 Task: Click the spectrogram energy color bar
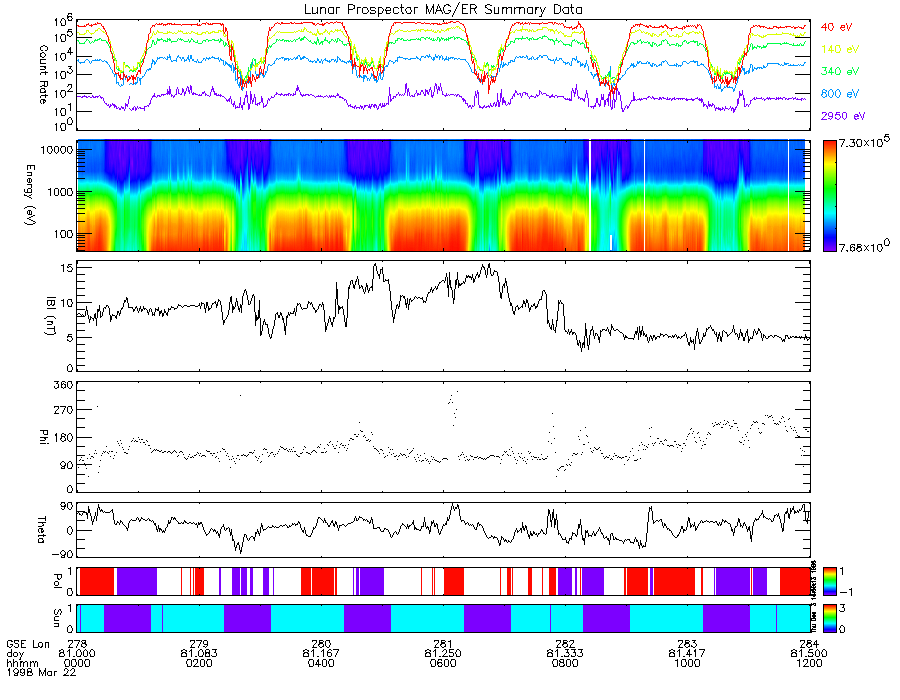pos(829,196)
